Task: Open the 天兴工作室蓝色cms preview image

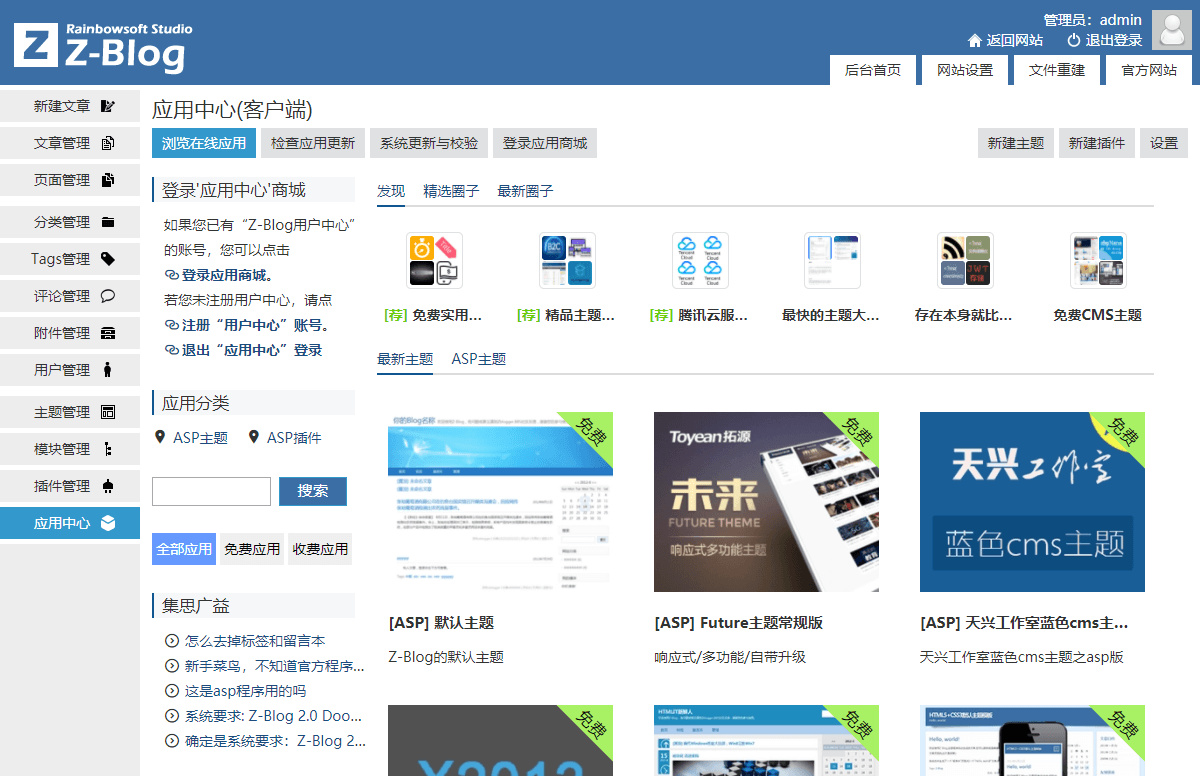Action: click(1033, 502)
